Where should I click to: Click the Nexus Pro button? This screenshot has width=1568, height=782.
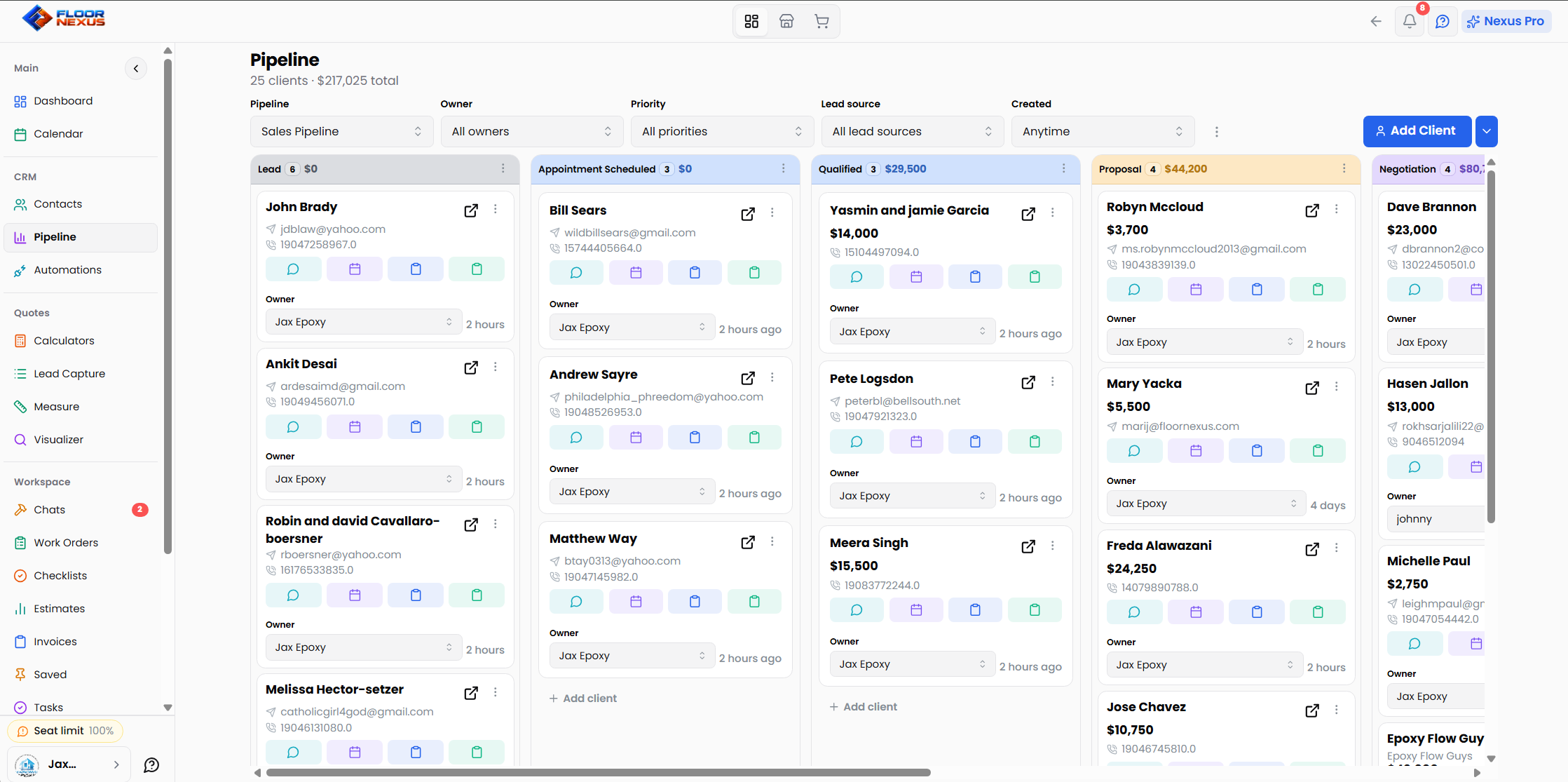click(x=1506, y=21)
